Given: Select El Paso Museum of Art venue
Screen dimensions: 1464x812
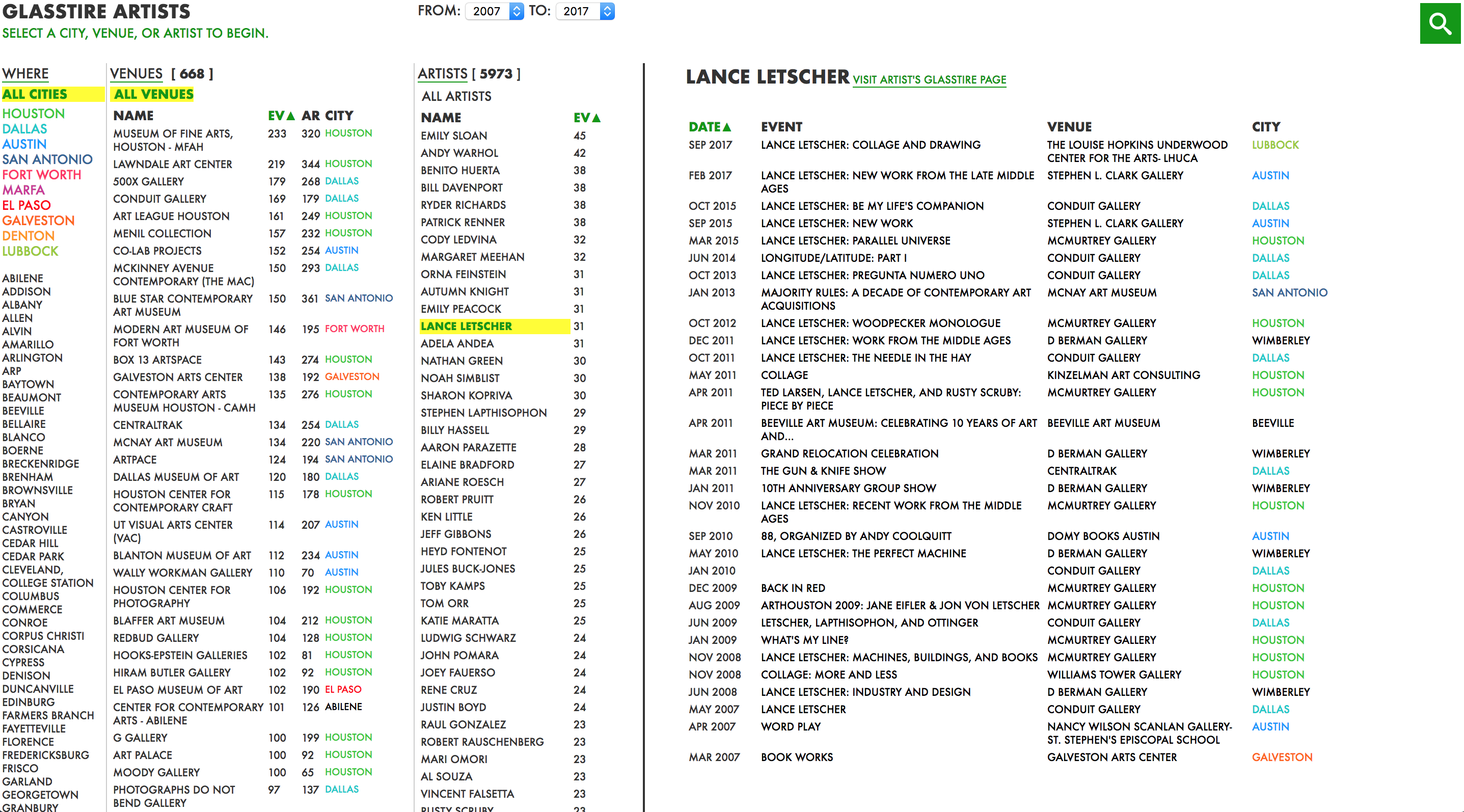Looking at the screenshot, I should (178, 690).
